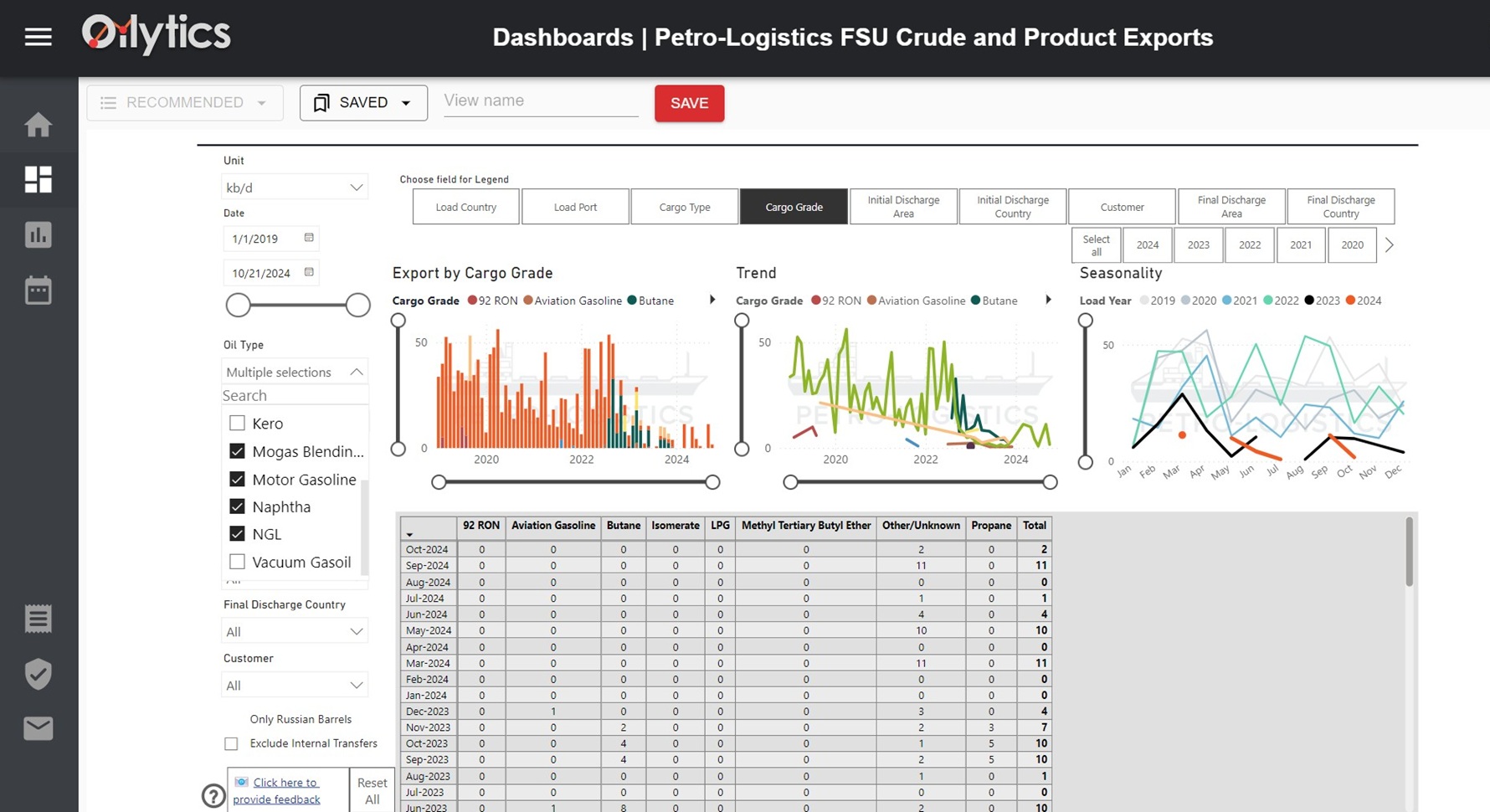Click the Other/Unknown column header
Image resolution: width=1490 pixels, height=812 pixels.
pyautogui.click(x=921, y=526)
